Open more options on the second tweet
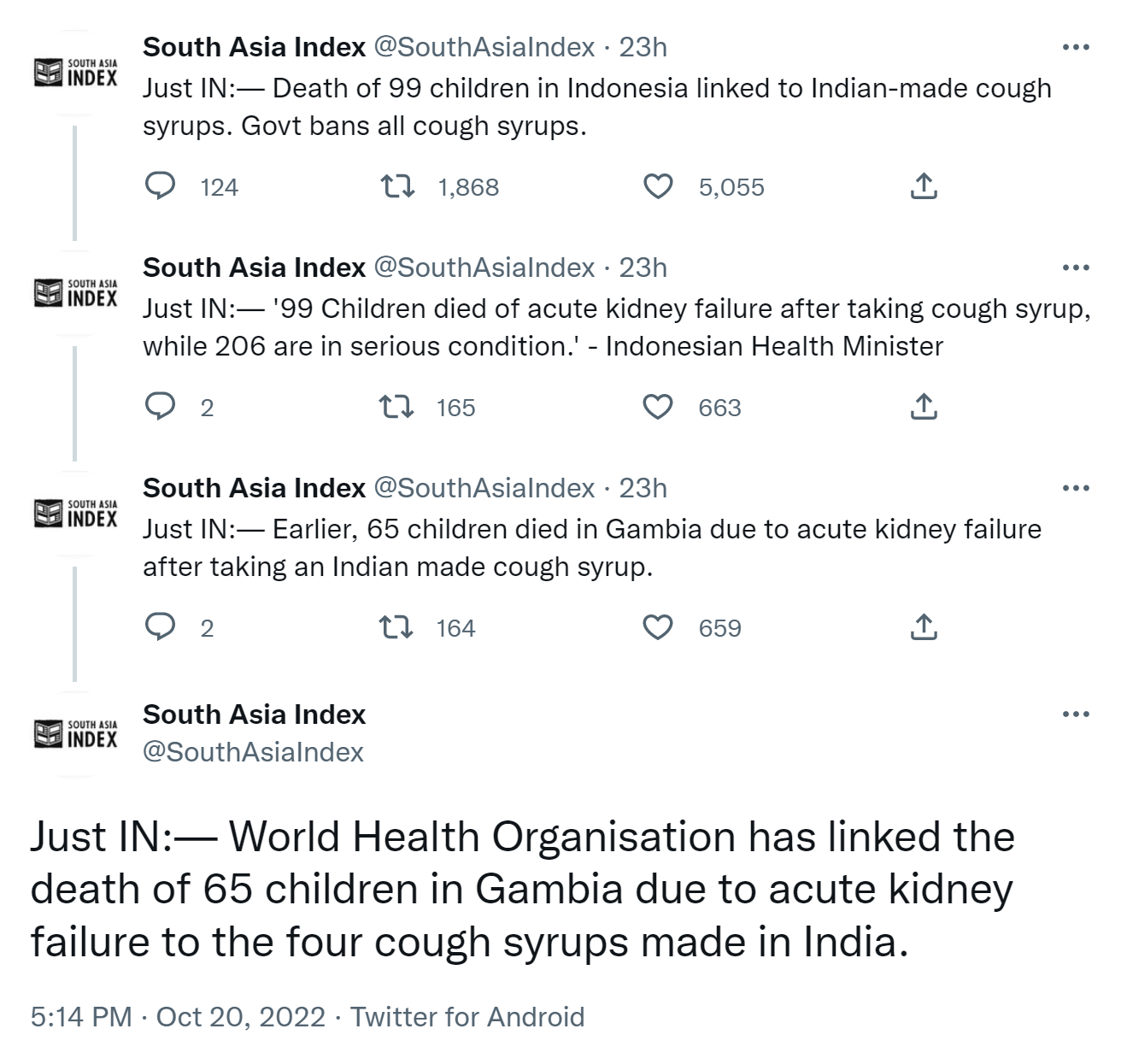Screen dimensions: 1121x1064 (1076, 267)
